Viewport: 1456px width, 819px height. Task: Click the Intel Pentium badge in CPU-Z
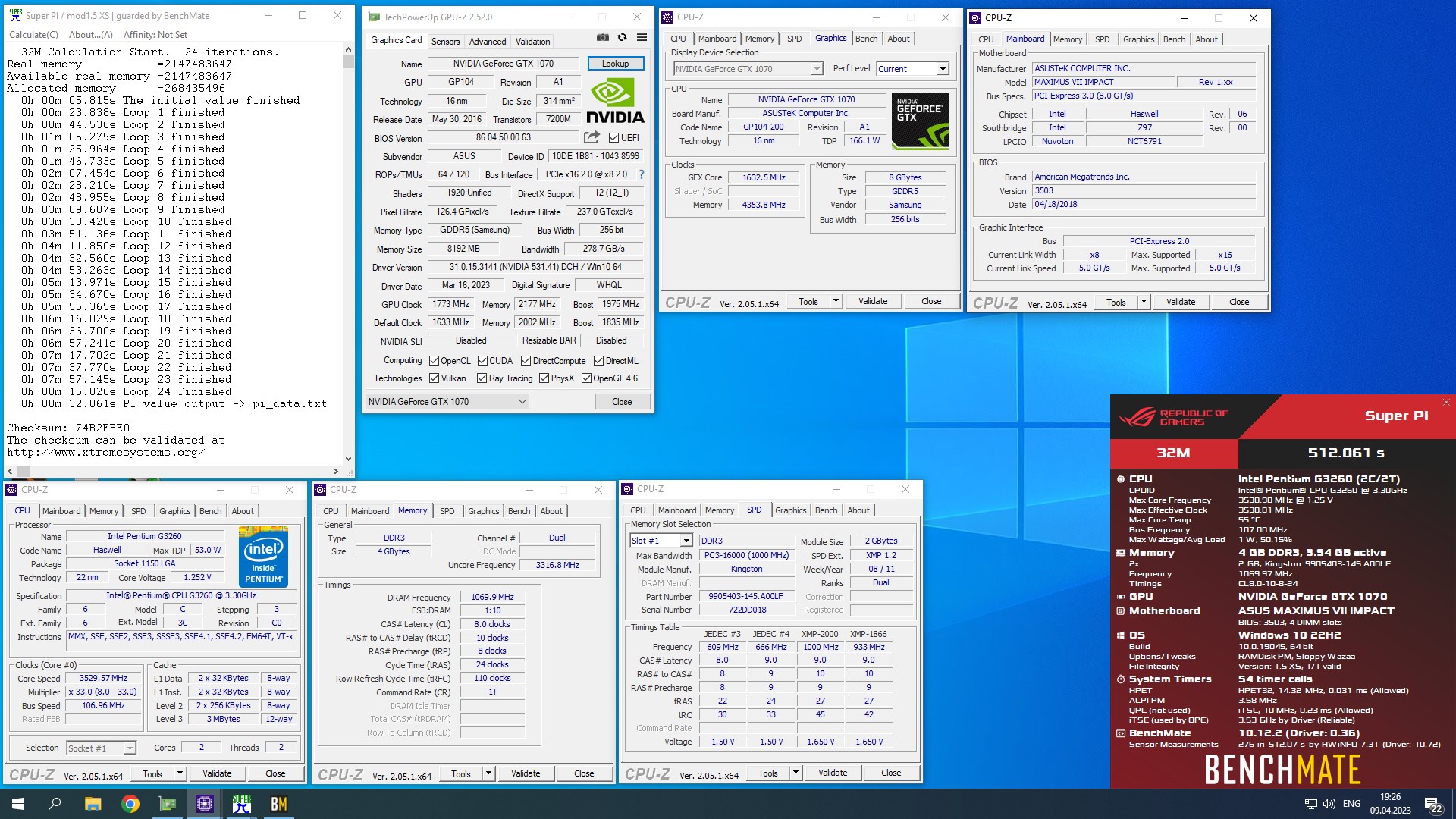pyautogui.click(x=263, y=557)
